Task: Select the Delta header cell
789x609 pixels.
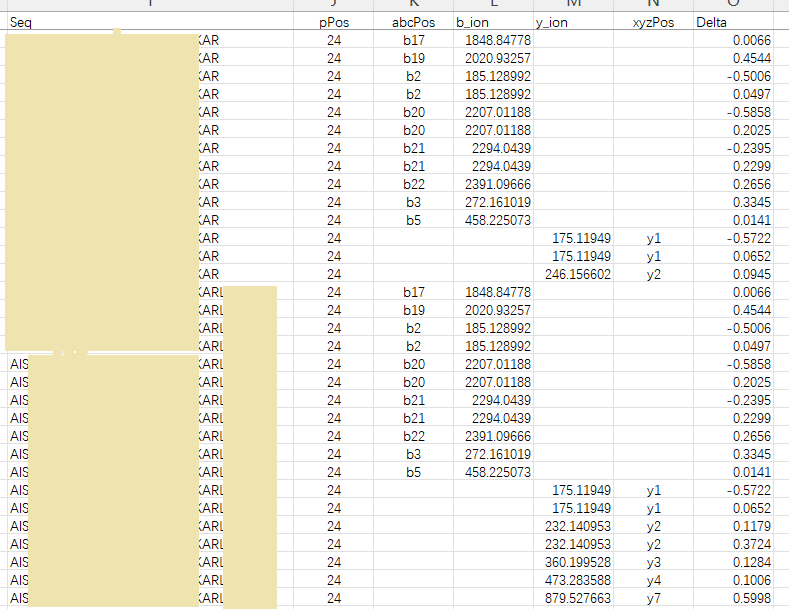Action: (x=734, y=22)
